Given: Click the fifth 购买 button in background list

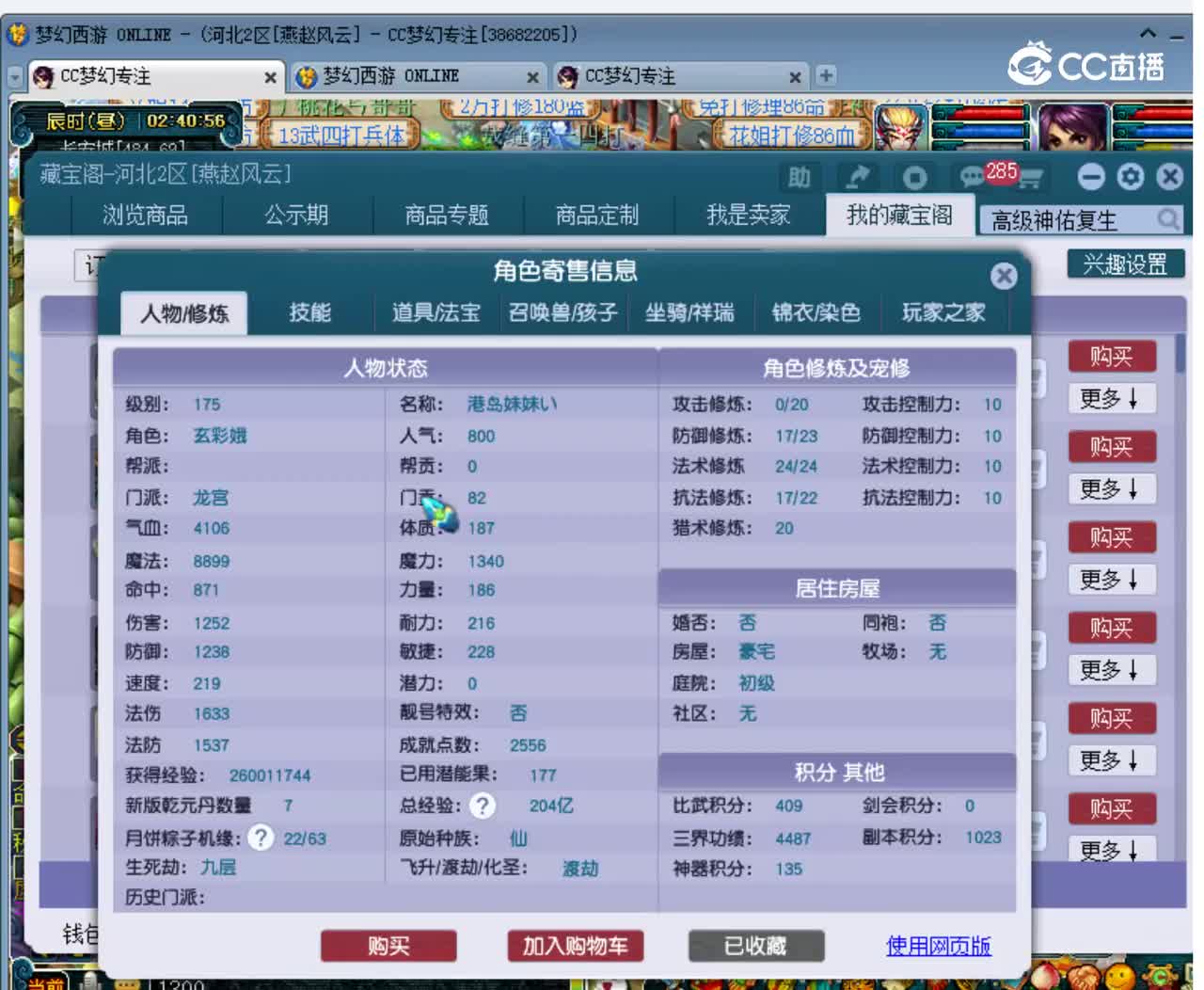Looking at the screenshot, I should click(1112, 718).
